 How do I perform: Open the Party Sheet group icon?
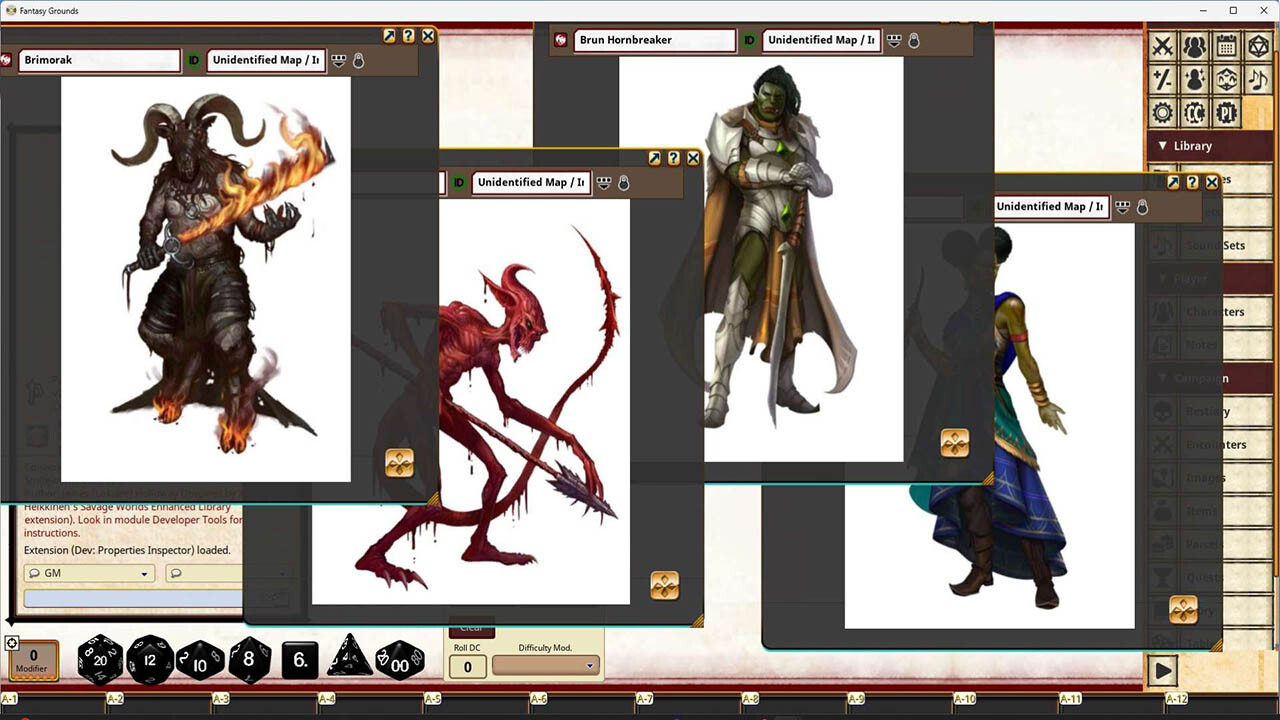(x=1196, y=46)
